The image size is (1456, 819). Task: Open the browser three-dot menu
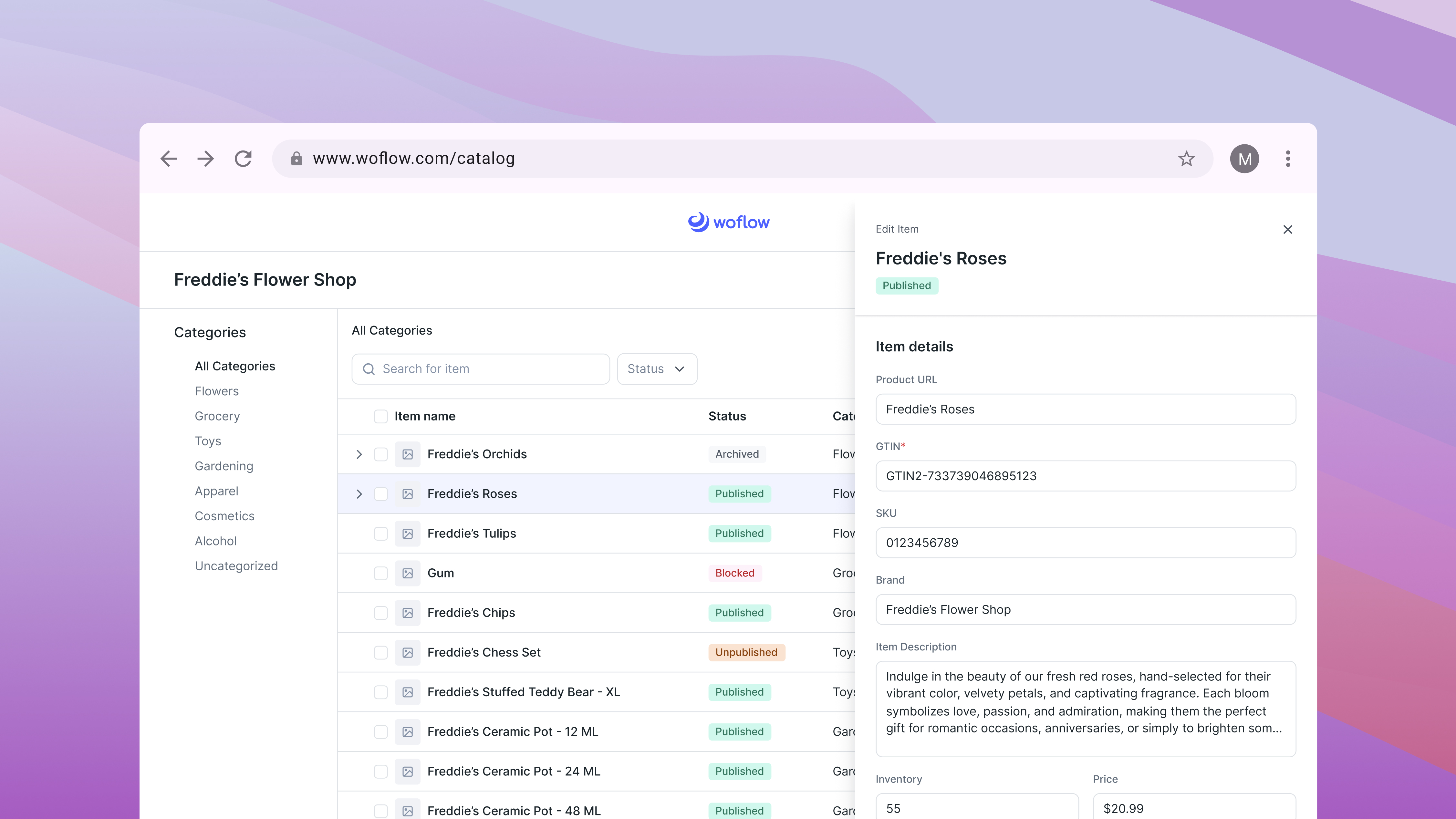pyautogui.click(x=1287, y=159)
